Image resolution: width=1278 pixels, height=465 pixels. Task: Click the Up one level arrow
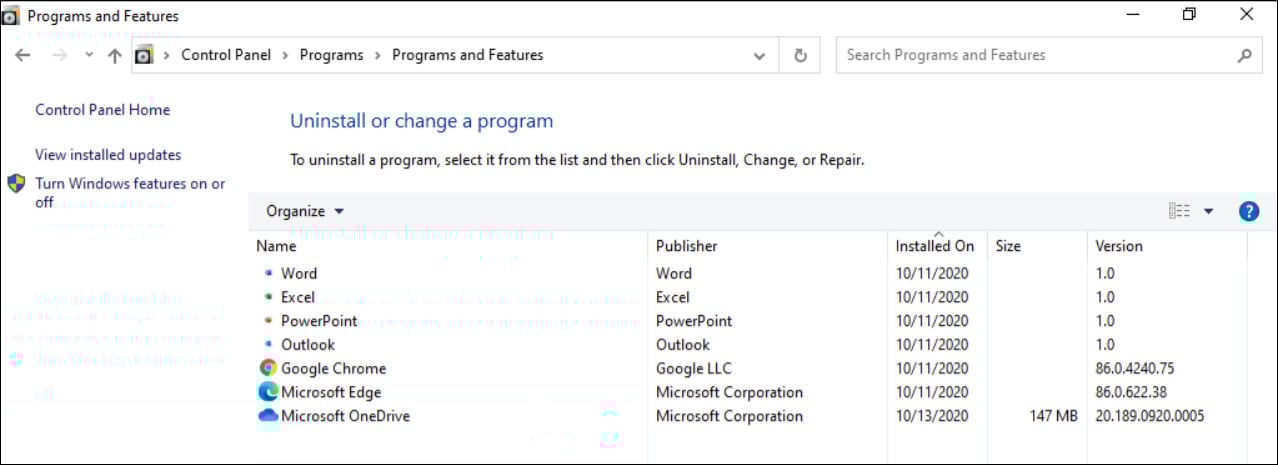click(x=114, y=56)
